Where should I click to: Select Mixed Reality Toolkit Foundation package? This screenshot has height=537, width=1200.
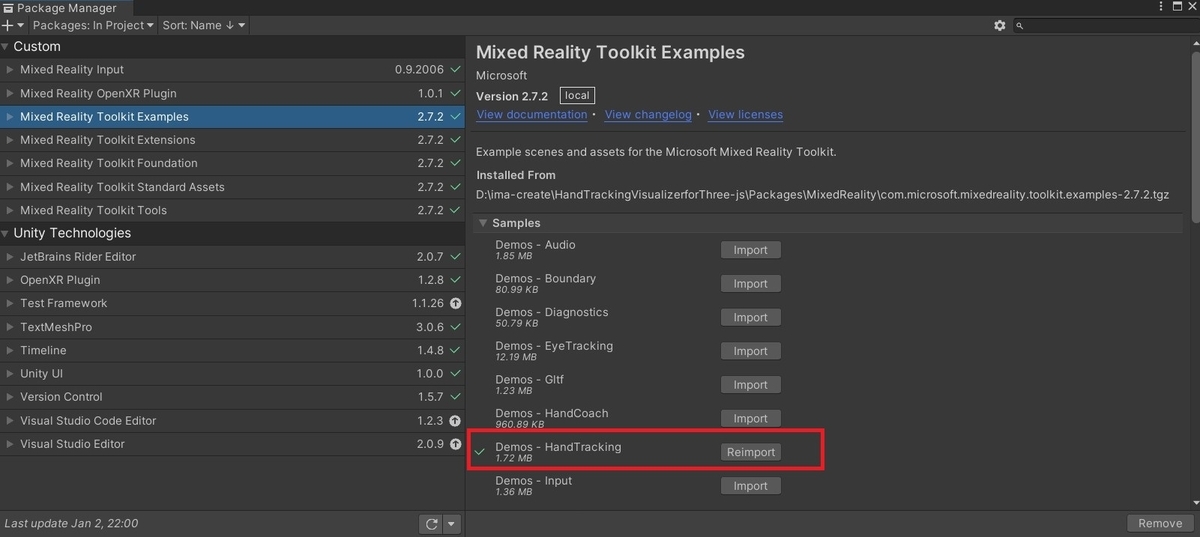coord(233,163)
